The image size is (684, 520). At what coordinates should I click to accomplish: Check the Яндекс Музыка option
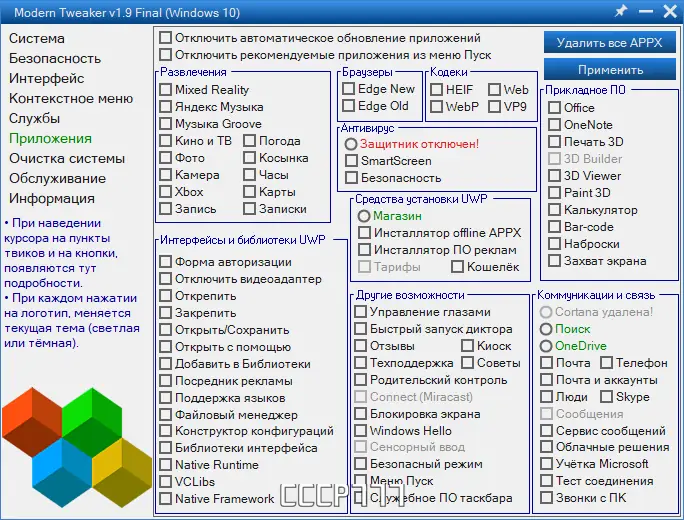click(165, 106)
